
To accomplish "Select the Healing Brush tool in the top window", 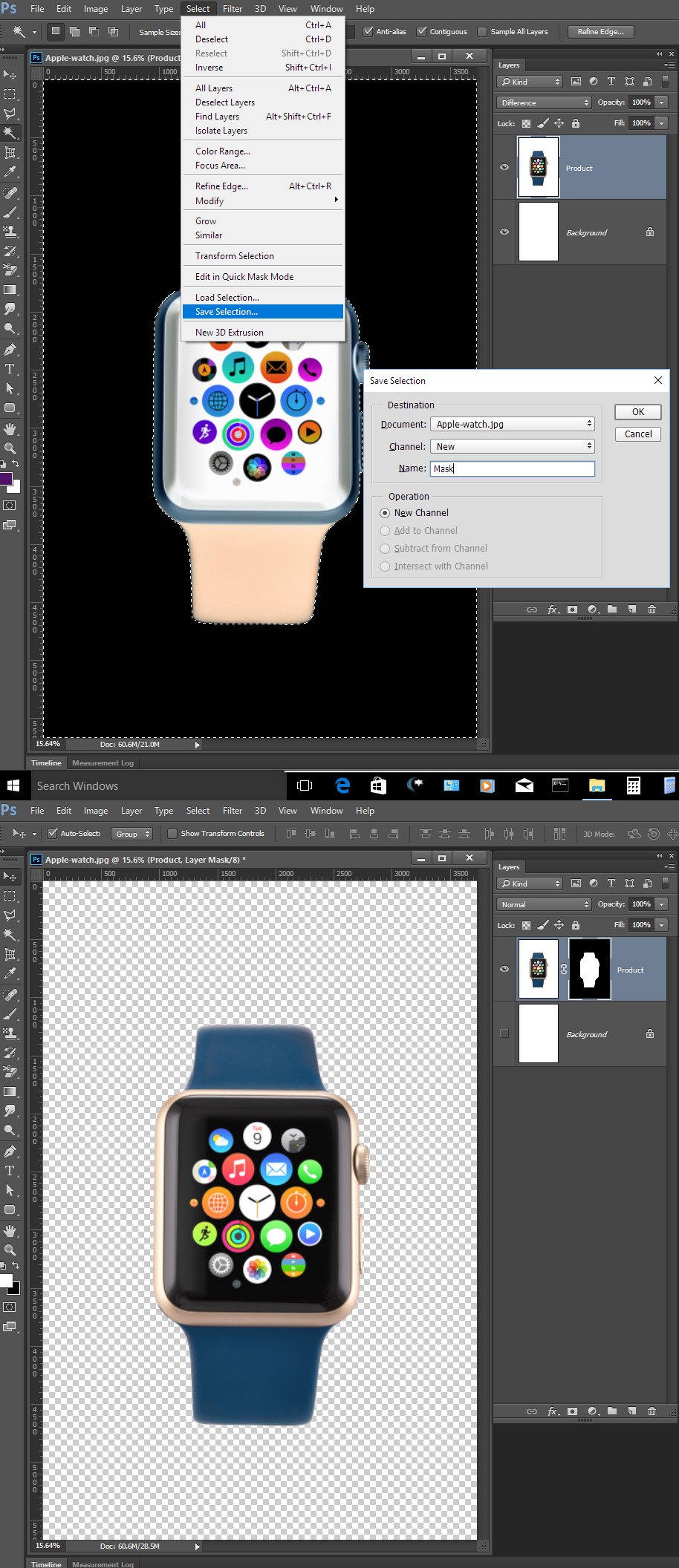I will tap(10, 193).
